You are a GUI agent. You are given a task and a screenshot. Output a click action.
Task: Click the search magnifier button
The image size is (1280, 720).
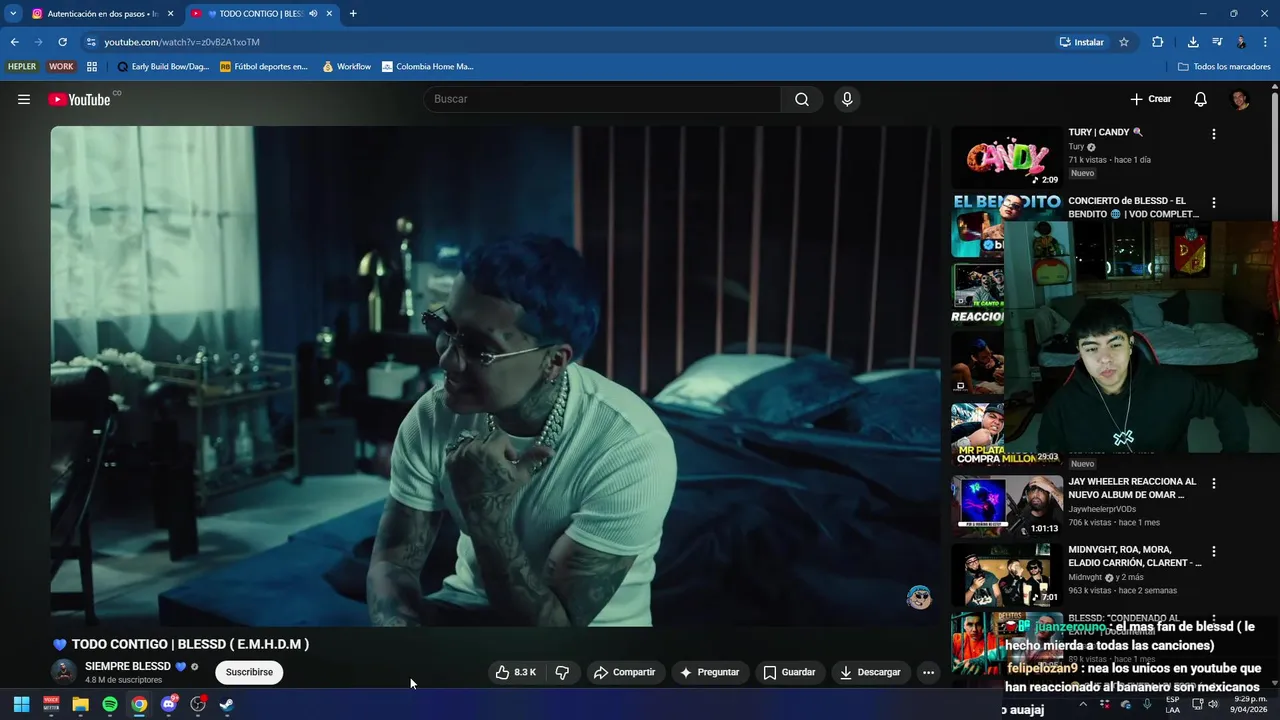tap(802, 99)
